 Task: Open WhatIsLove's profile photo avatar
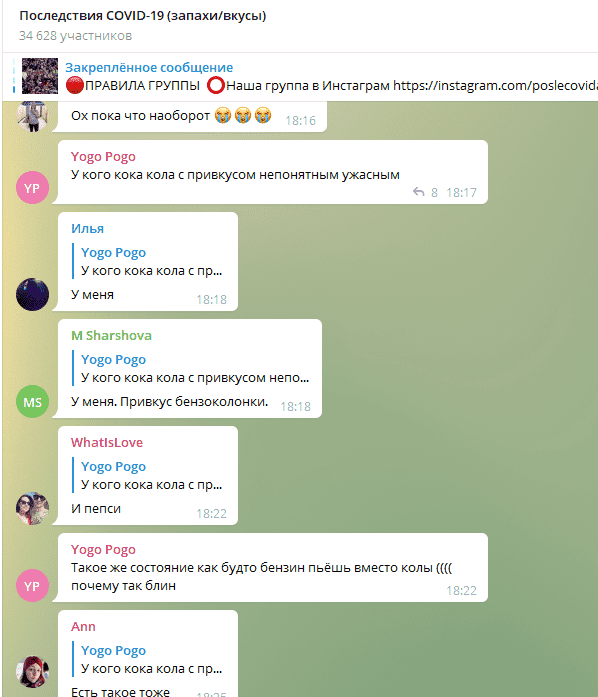(x=32, y=509)
